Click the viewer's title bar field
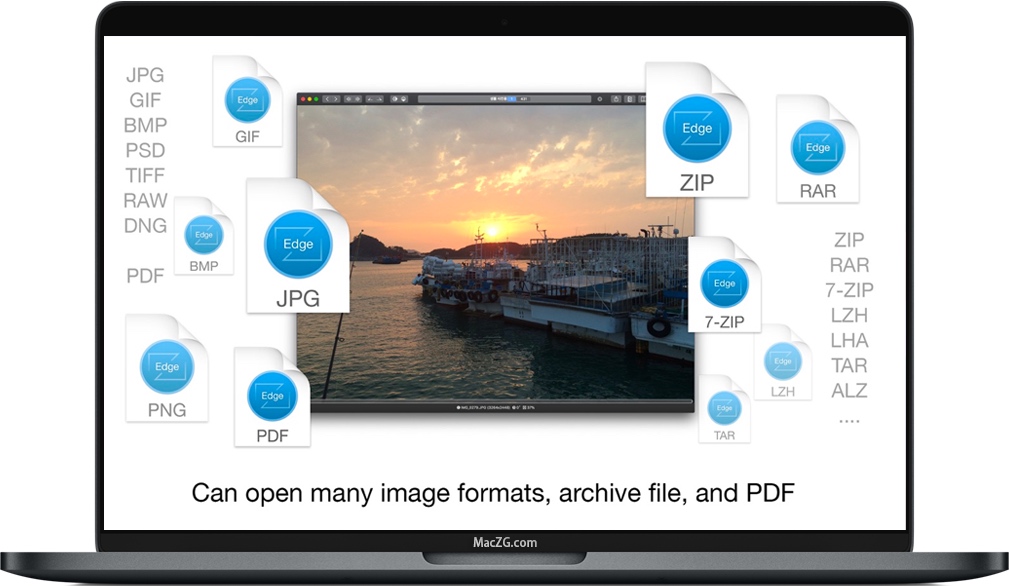 (504, 99)
